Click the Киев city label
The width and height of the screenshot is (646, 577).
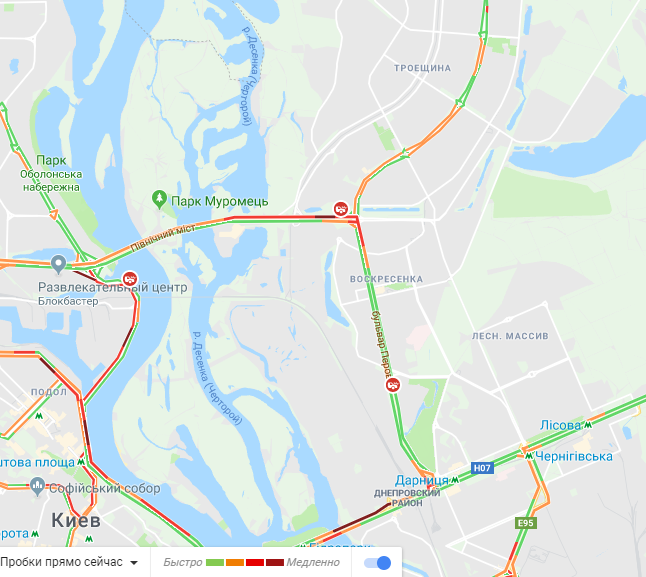coord(76,520)
